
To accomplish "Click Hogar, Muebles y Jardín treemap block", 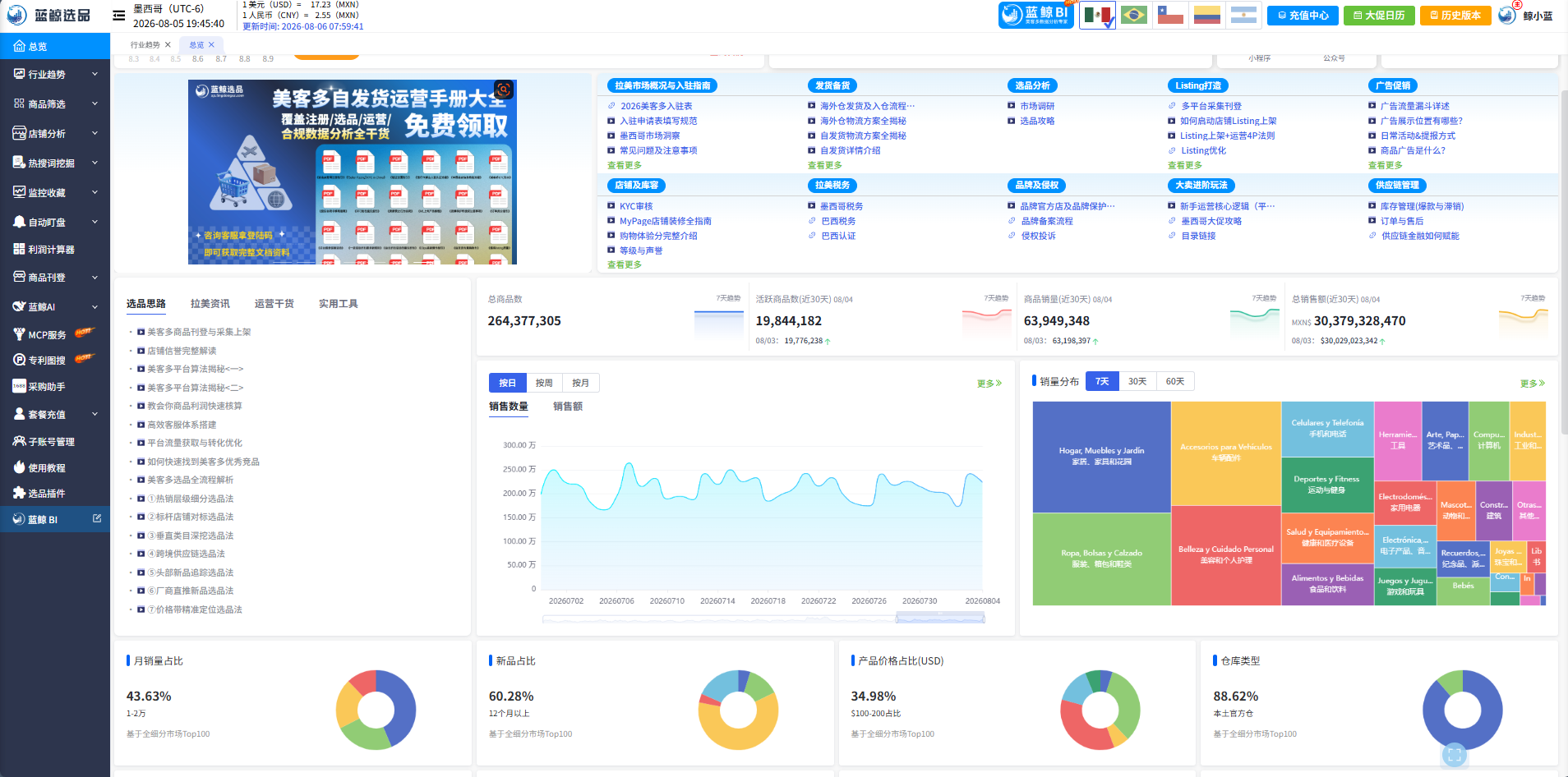I will [x=1101, y=457].
